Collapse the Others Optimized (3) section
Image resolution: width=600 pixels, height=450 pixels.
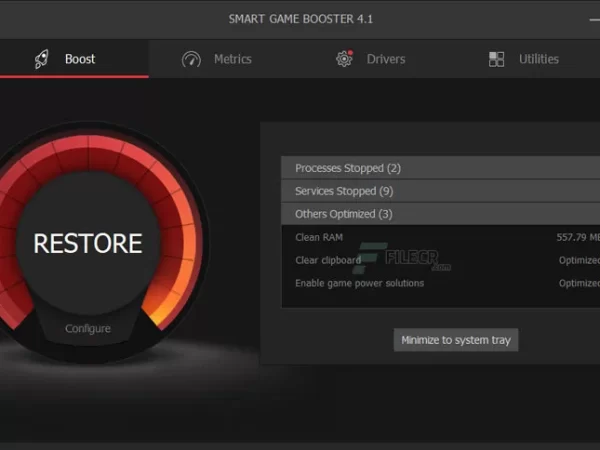(x=440, y=214)
